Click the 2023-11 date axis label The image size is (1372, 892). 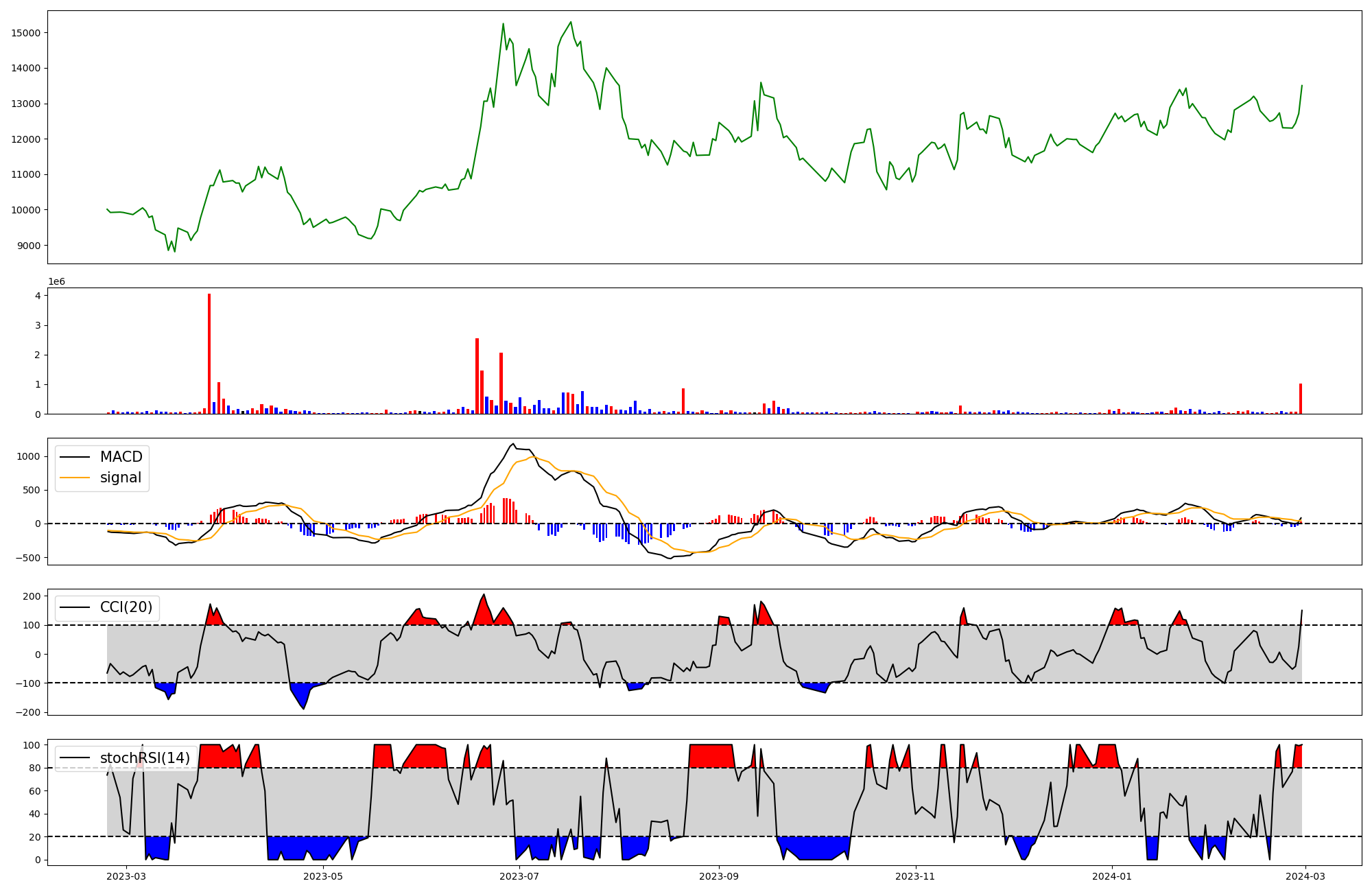tap(916, 876)
